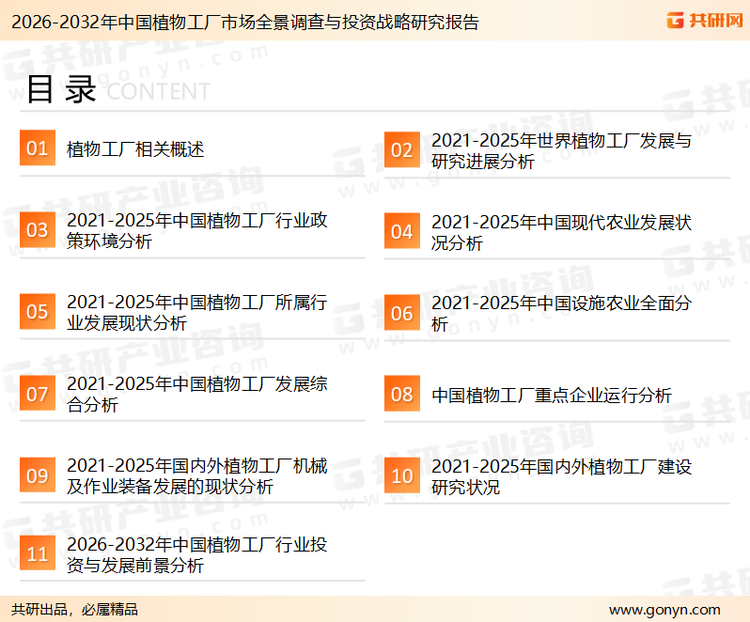Click the orange 08 number badge
Screen dimensions: 750x622
(x=402, y=394)
